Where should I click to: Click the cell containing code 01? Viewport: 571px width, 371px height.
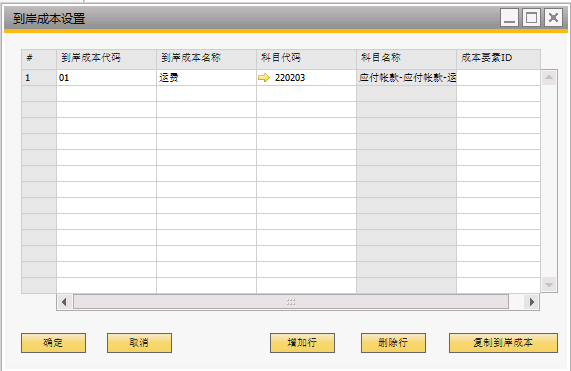106,78
